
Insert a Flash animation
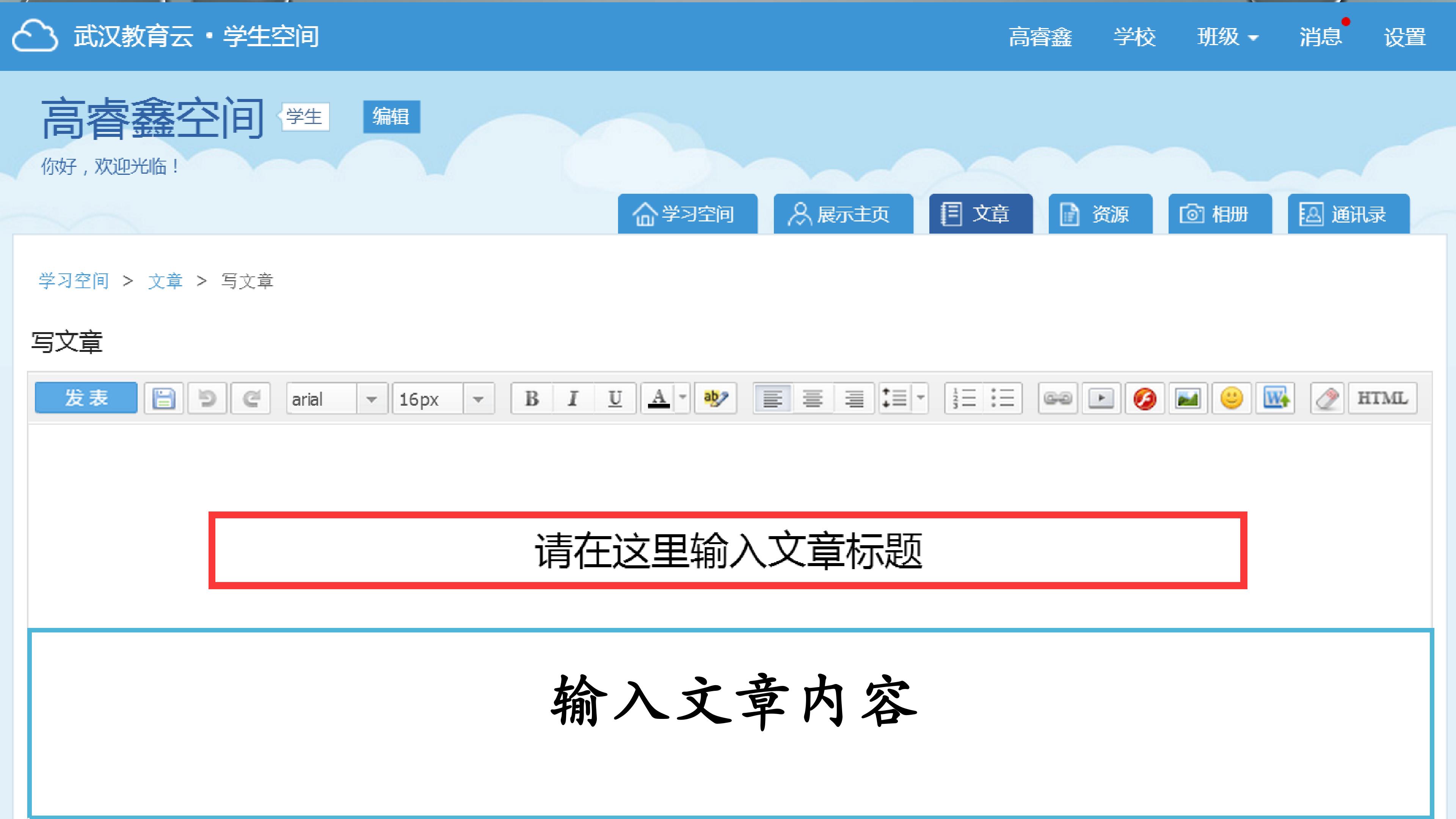tap(1145, 399)
